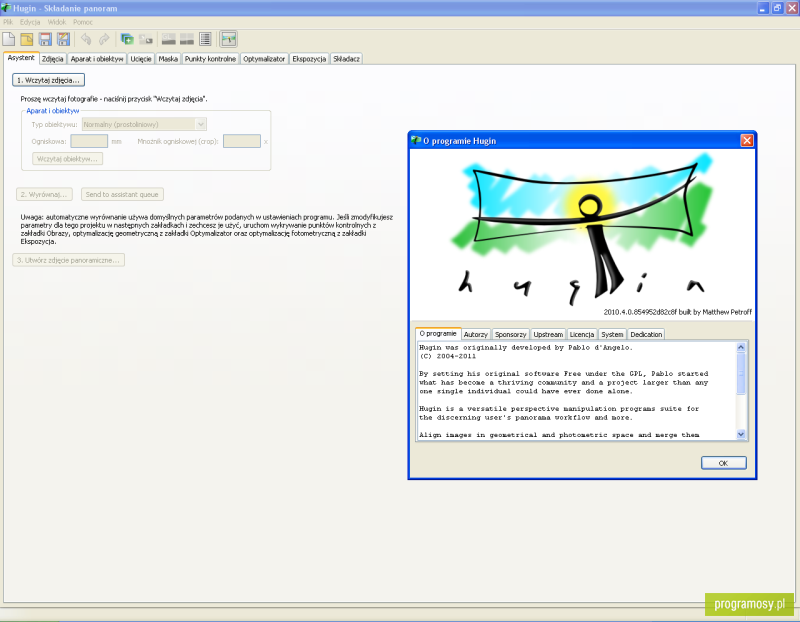
Task: Click OK in the About Hugin dialog
Action: pos(723,463)
